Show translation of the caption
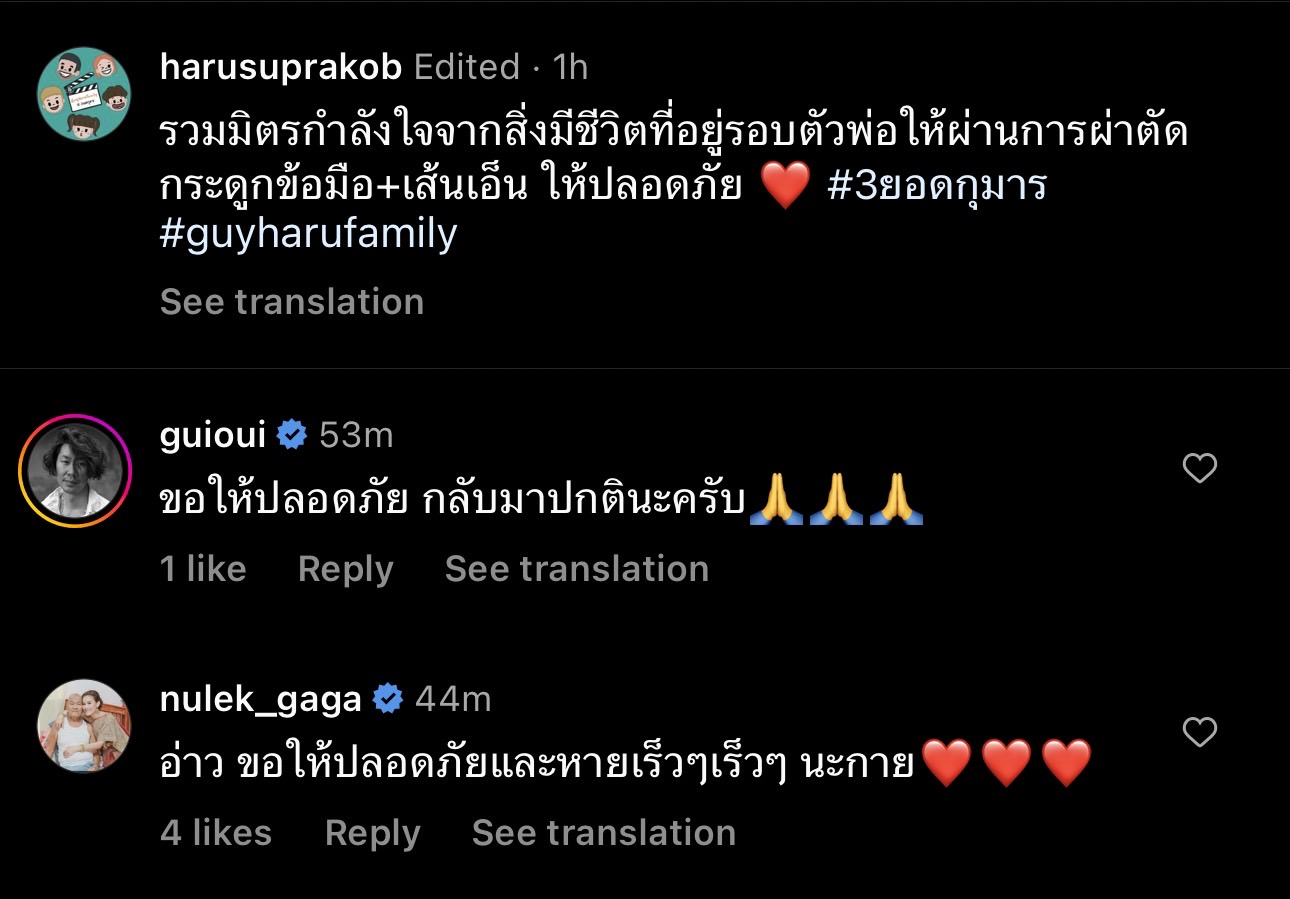 click(292, 301)
